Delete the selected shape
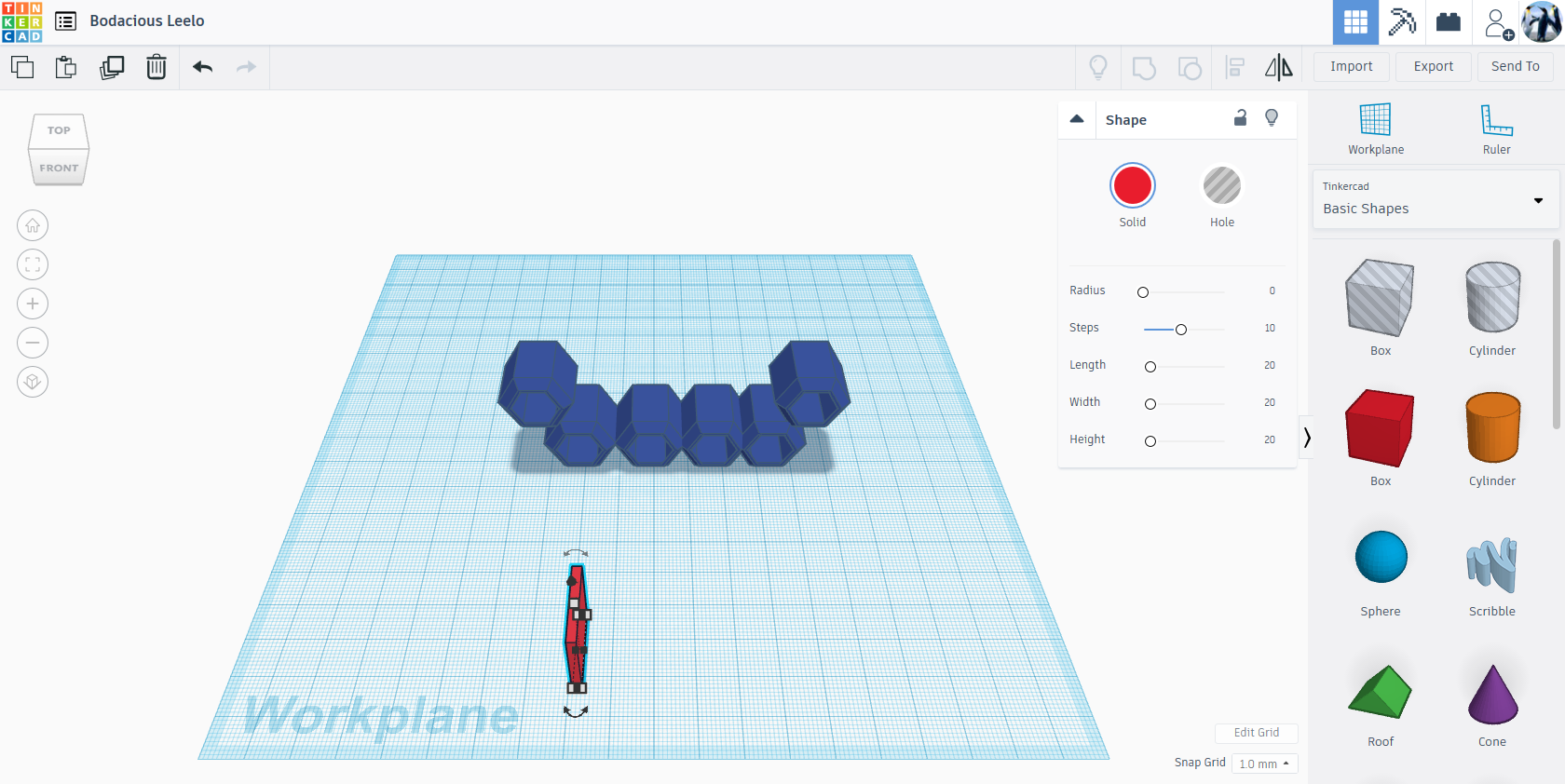Viewport: 1565px width, 784px height. [x=156, y=67]
